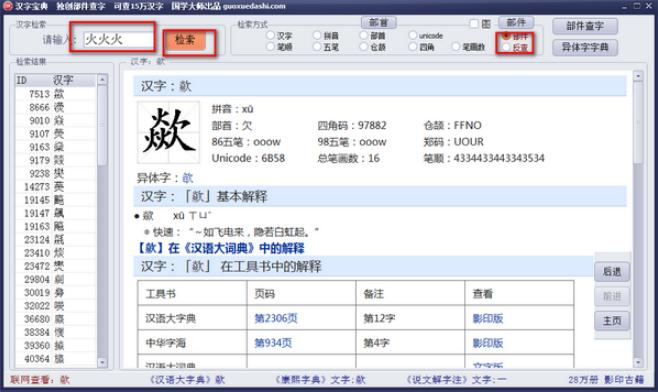Viewport: 658px width, 392px height.
Task: Open the 异体字 variant character link
Action: [x=187, y=178]
